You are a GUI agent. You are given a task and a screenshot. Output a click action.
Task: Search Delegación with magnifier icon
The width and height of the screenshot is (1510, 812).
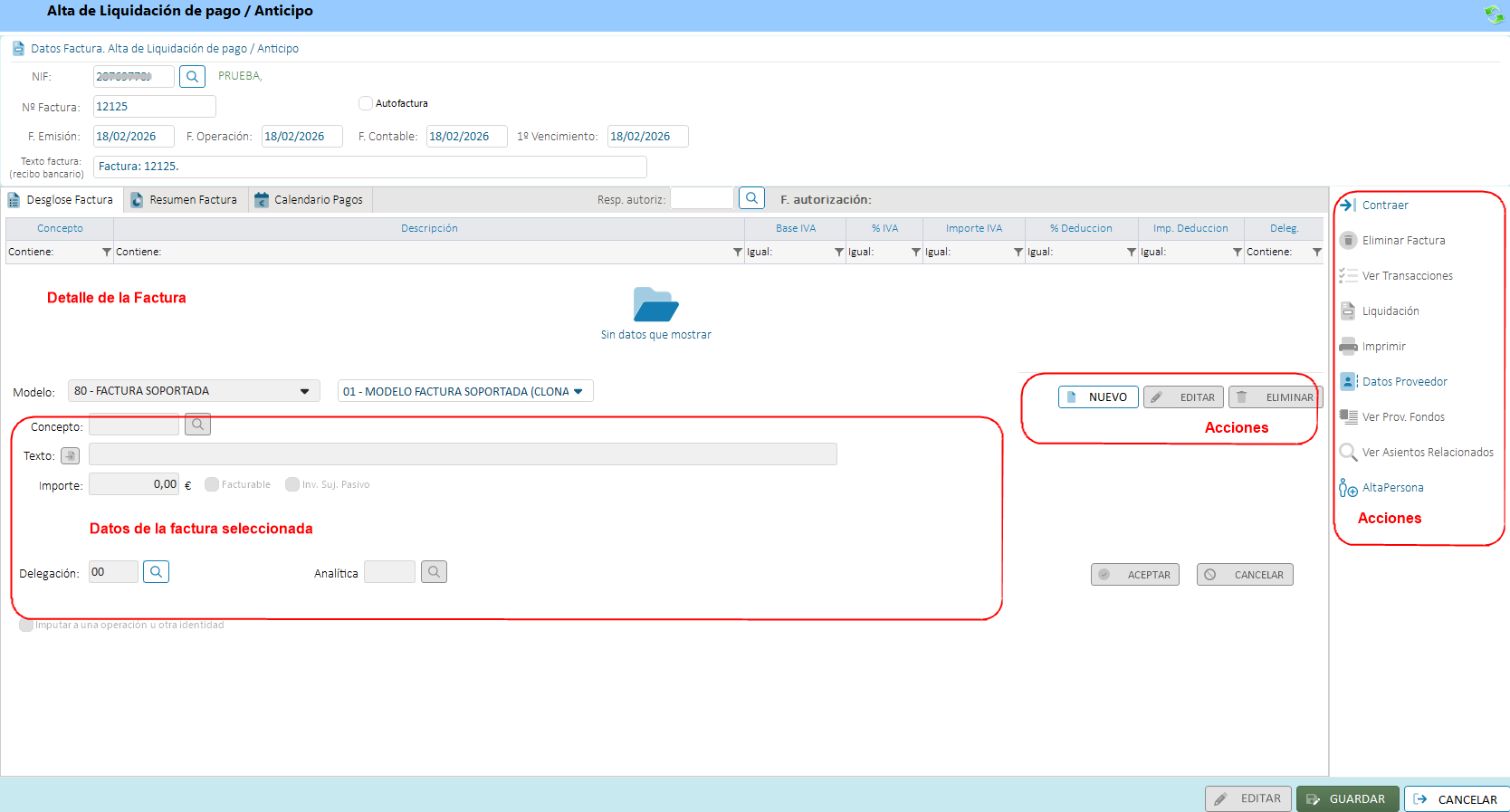tap(156, 572)
